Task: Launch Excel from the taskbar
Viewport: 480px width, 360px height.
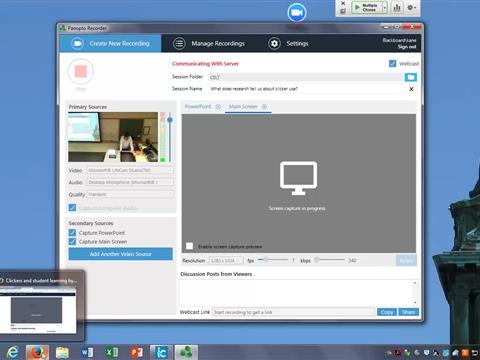Action: click(112, 352)
